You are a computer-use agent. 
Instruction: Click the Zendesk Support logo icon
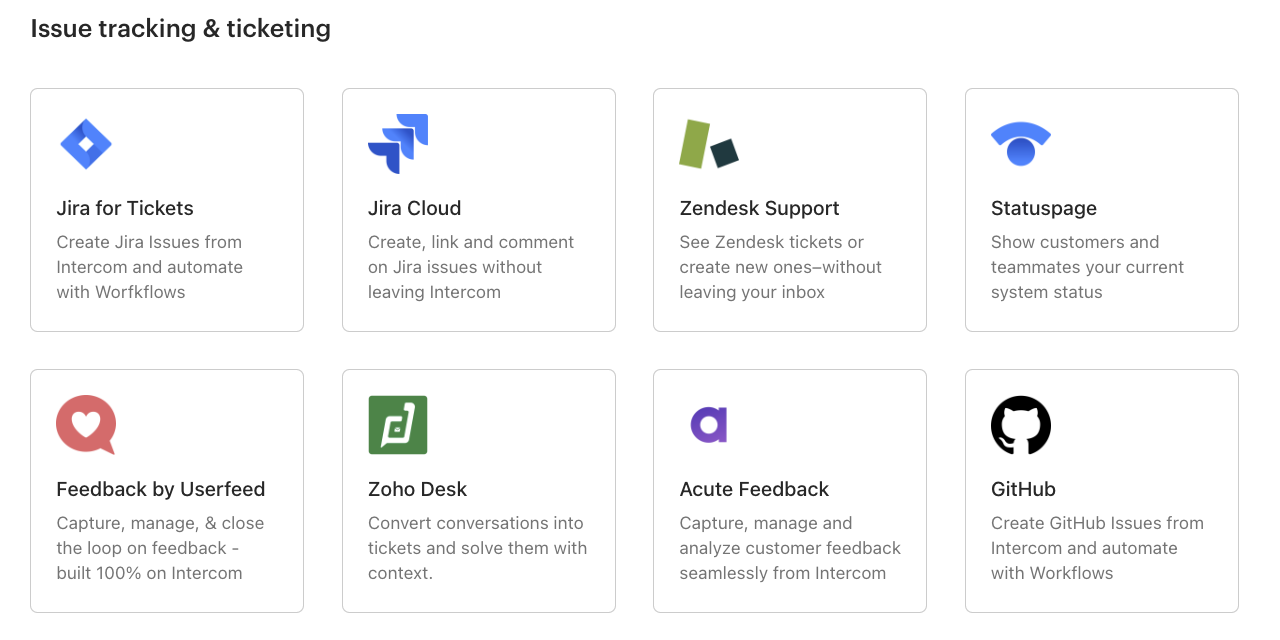[709, 144]
